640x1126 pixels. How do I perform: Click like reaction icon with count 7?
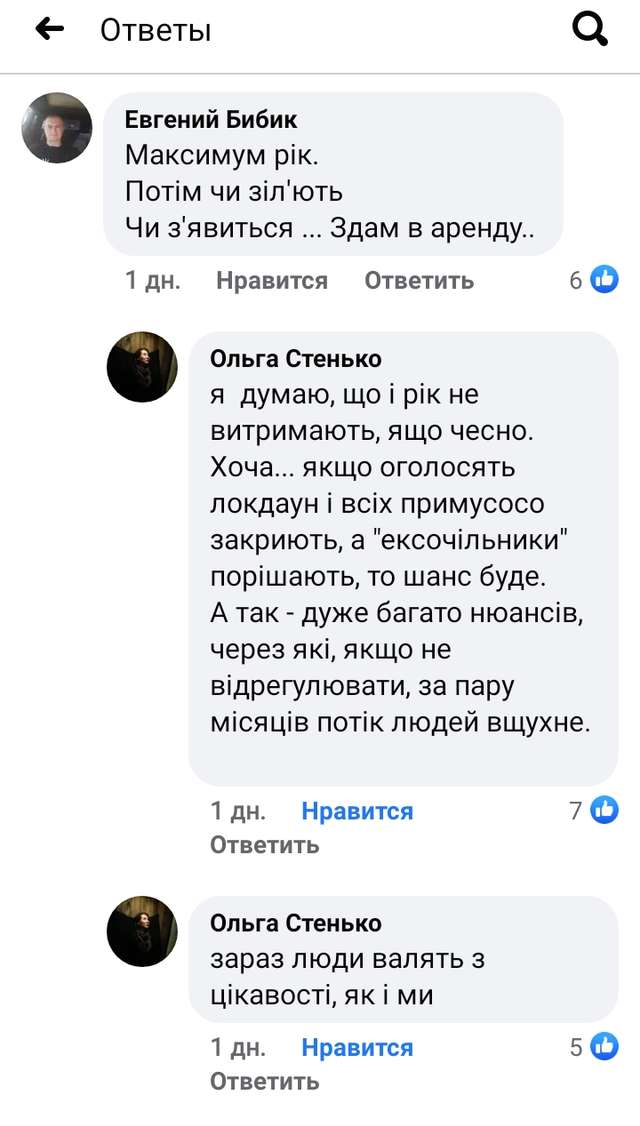(x=604, y=810)
